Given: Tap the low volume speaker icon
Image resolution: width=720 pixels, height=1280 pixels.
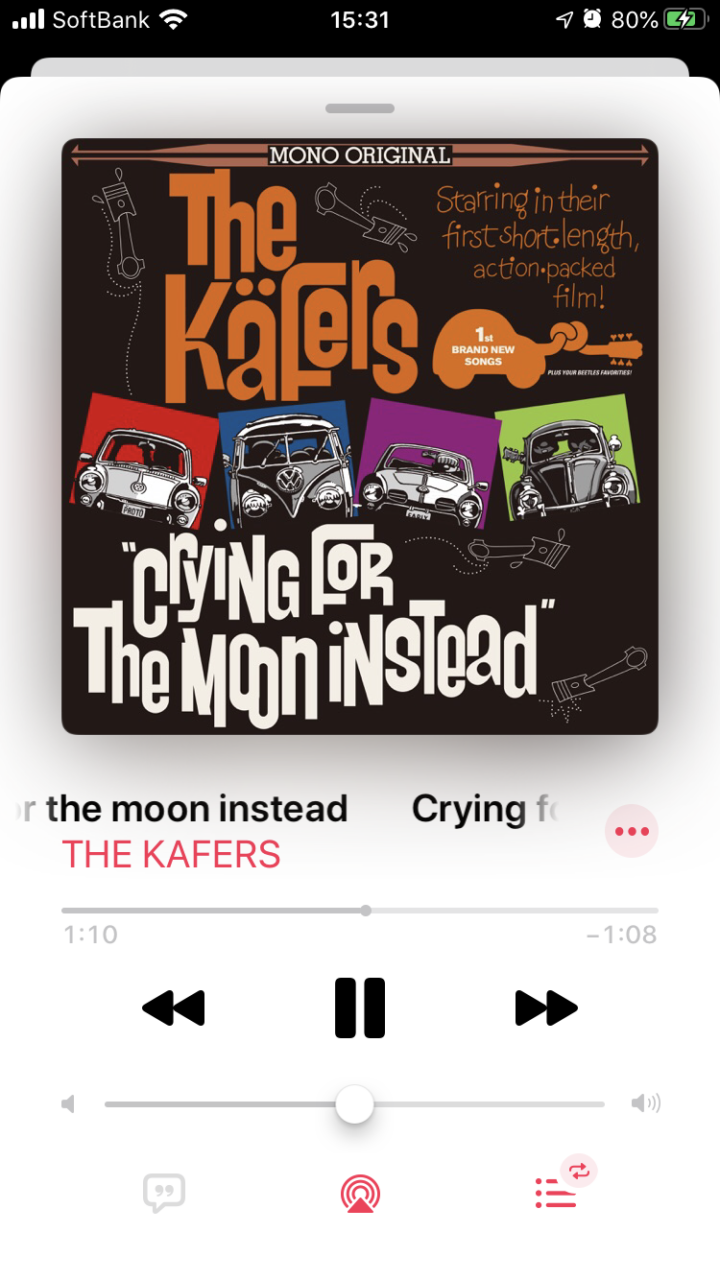Looking at the screenshot, I should pos(68,1104).
